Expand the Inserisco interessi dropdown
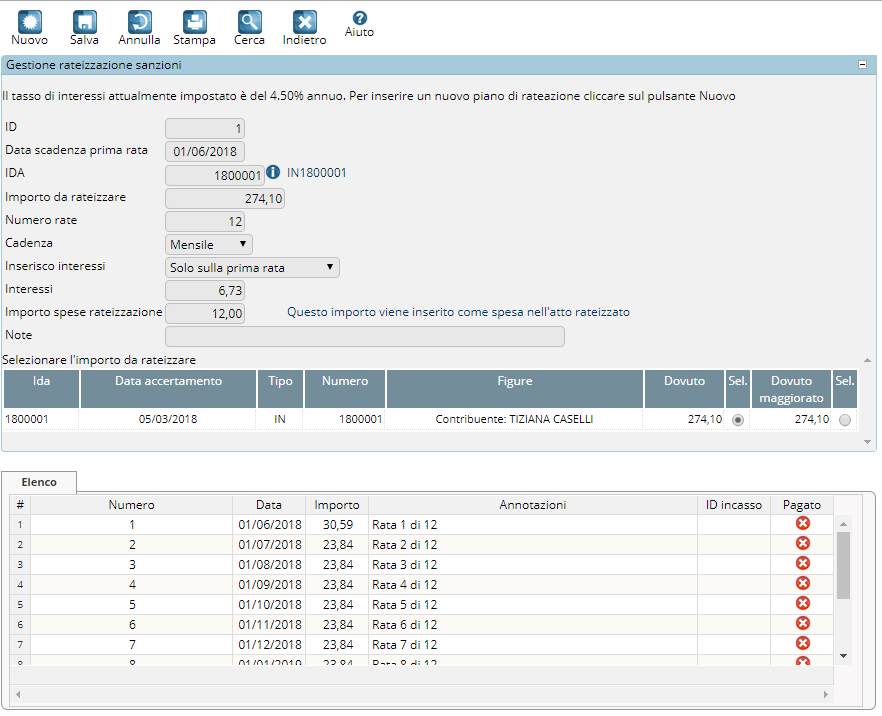882x716 pixels. (x=252, y=268)
